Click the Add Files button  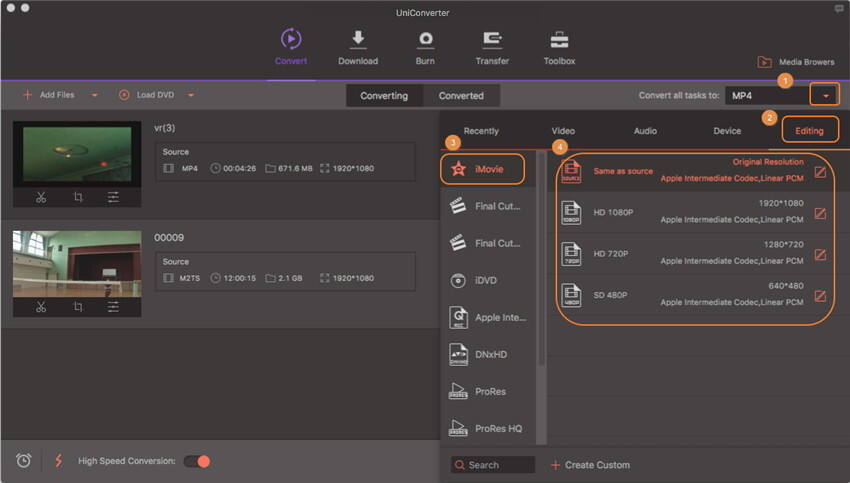tap(49, 95)
